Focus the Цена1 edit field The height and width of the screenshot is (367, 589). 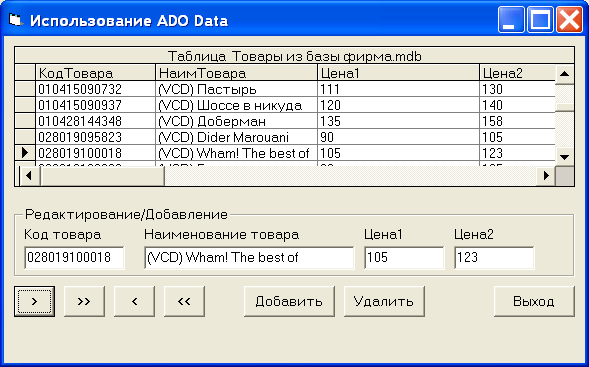tap(404, 258)
